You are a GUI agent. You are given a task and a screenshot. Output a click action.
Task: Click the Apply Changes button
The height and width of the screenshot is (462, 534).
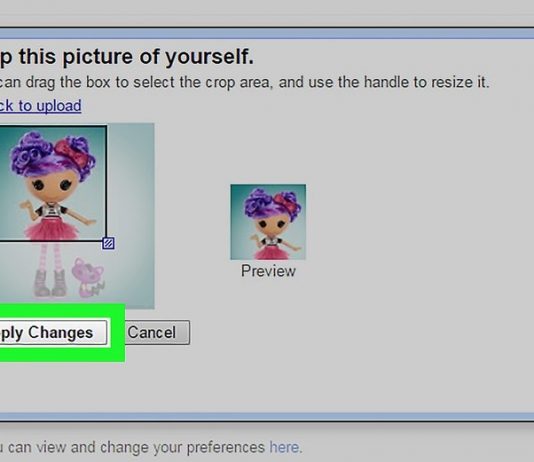point(53,333)
